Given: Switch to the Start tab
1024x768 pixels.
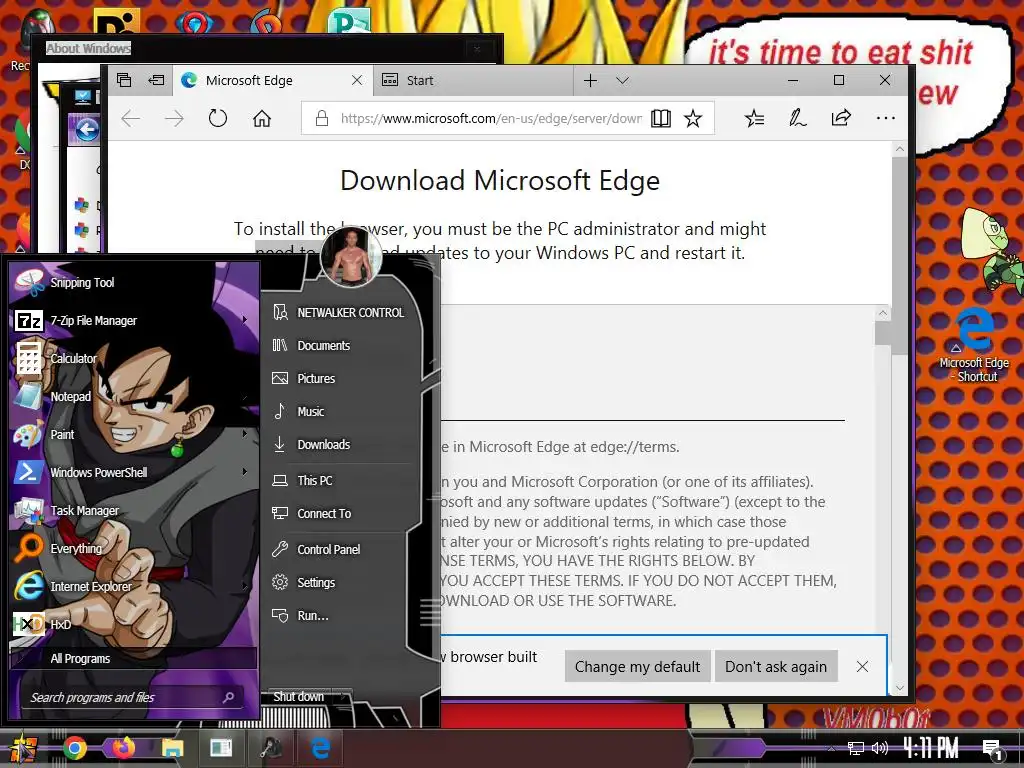Looking at the screenshot, I should tap(473, 80).
